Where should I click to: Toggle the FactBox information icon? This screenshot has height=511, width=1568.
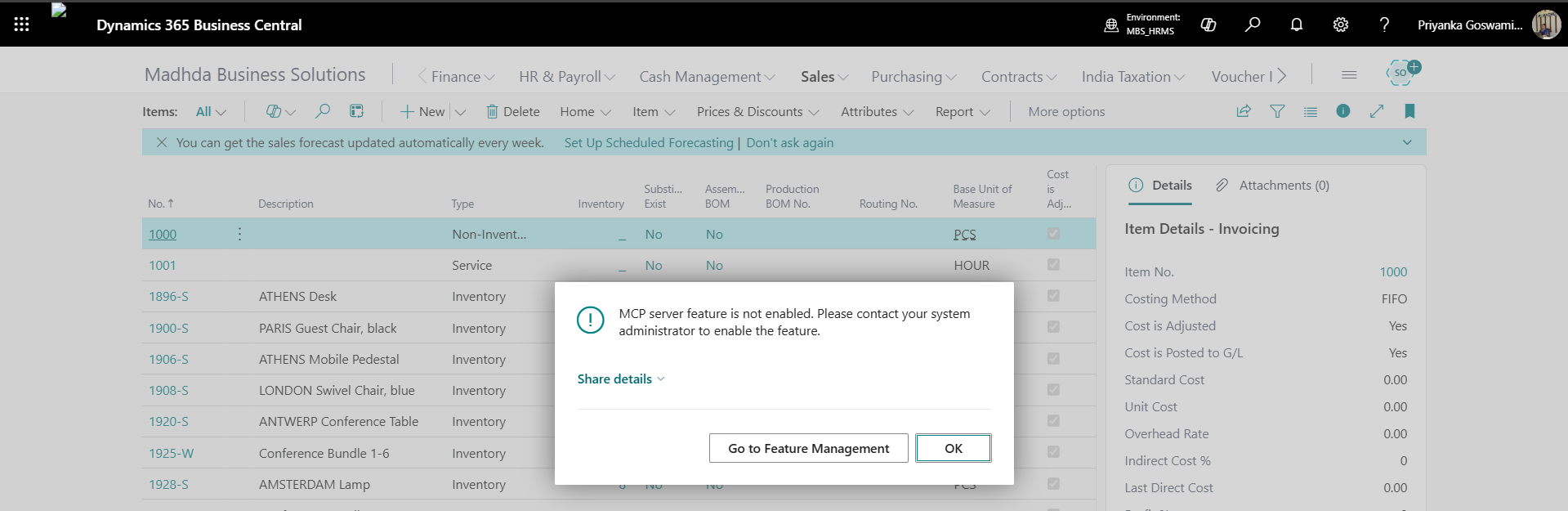pos(1343,111)
